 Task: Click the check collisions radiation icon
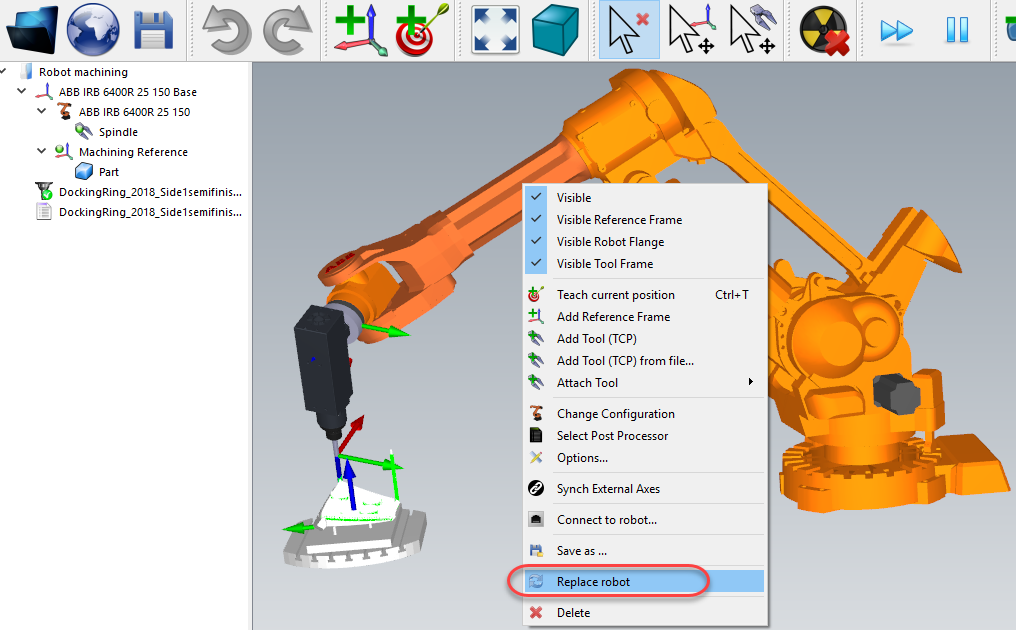click(824, 29)
